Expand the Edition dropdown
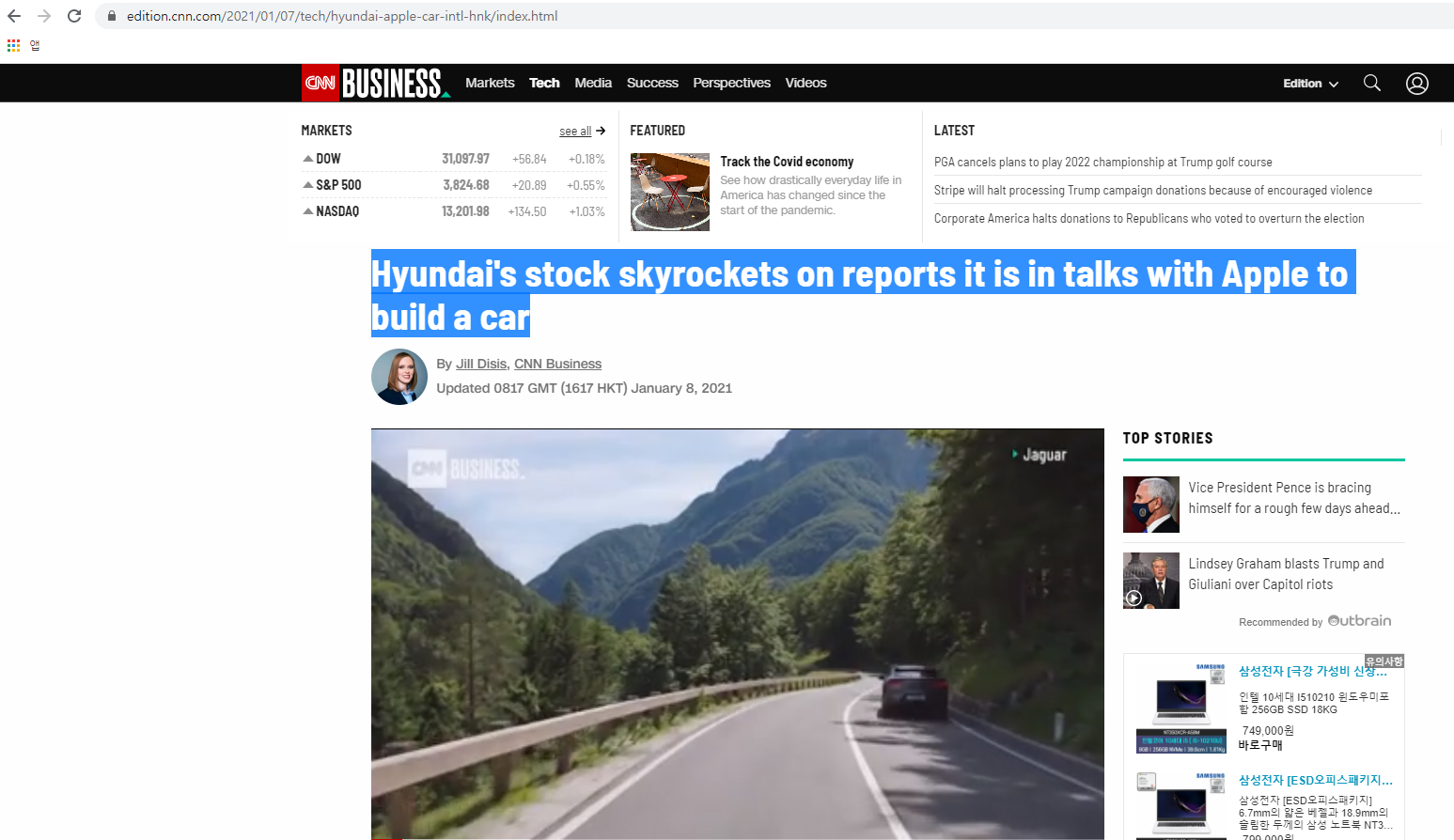 point(1310,84)
